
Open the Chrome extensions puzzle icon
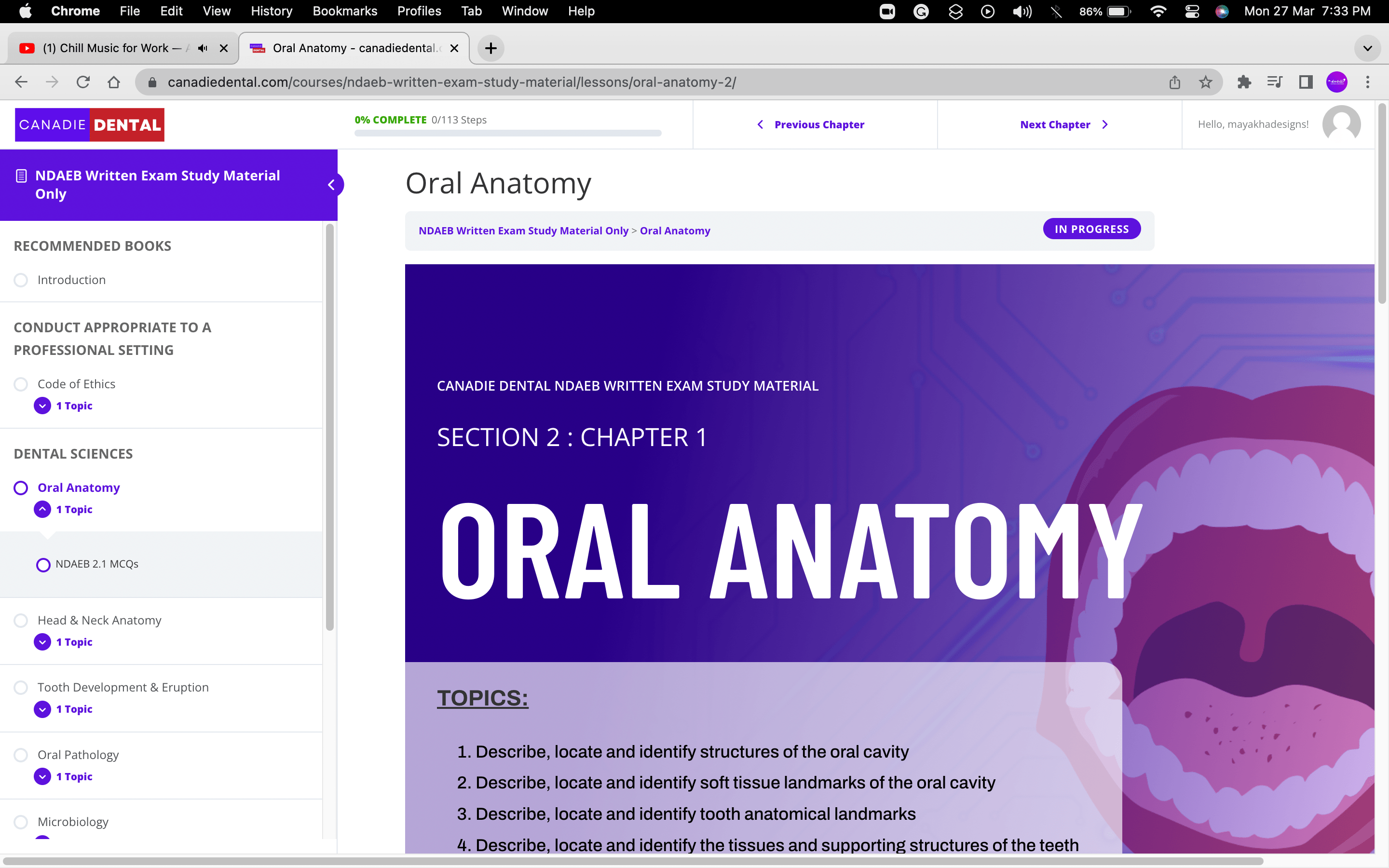[1244, 82]
